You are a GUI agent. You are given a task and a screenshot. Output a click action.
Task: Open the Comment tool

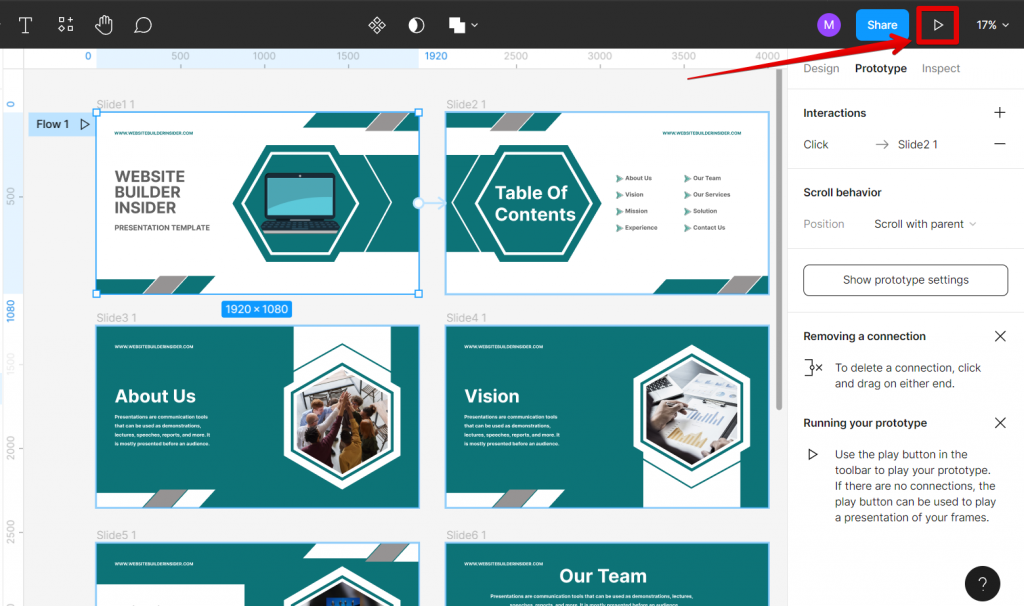(x=143, y=25)
